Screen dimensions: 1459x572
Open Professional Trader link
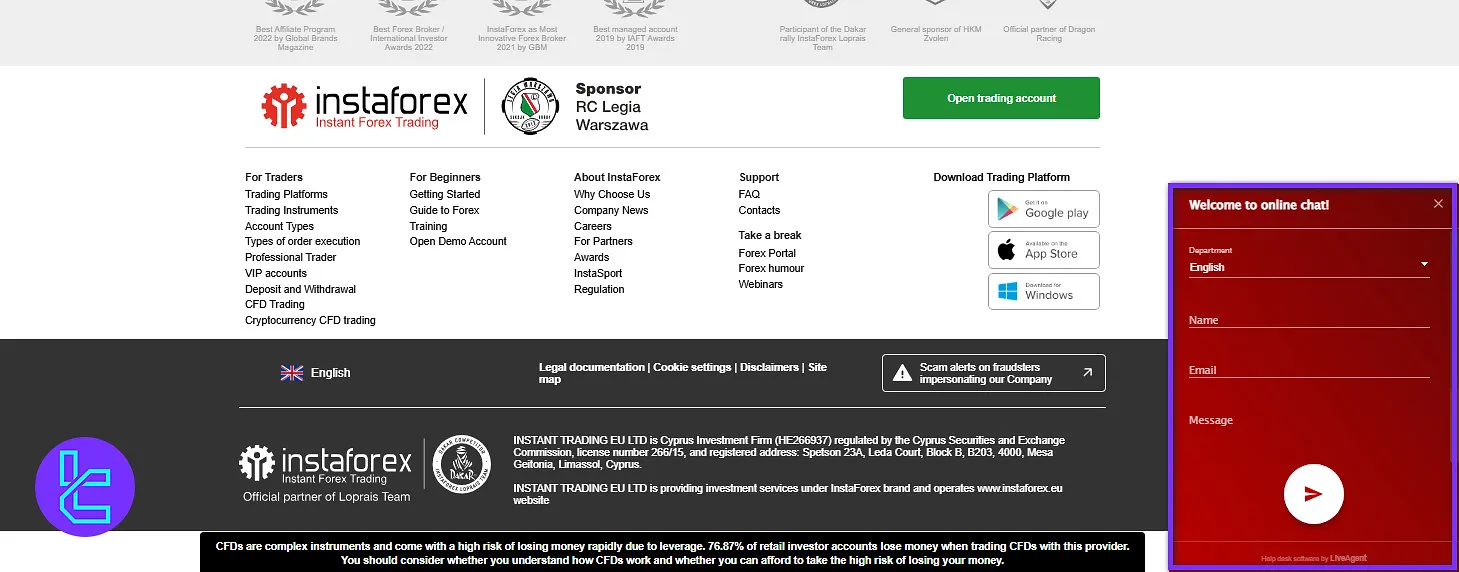(290, 257)
